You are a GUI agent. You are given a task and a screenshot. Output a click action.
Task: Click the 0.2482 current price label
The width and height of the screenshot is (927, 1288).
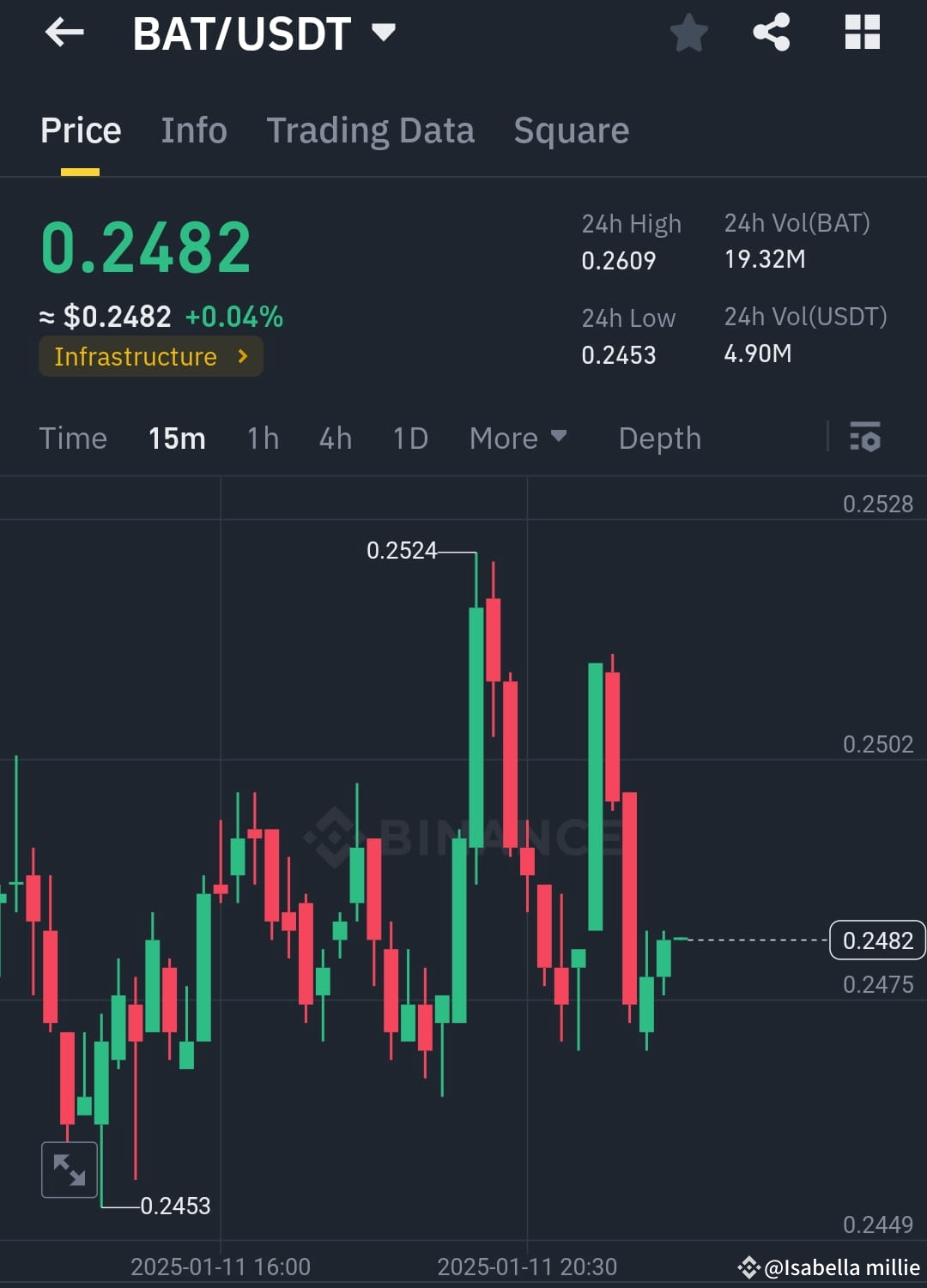(876, 940)
